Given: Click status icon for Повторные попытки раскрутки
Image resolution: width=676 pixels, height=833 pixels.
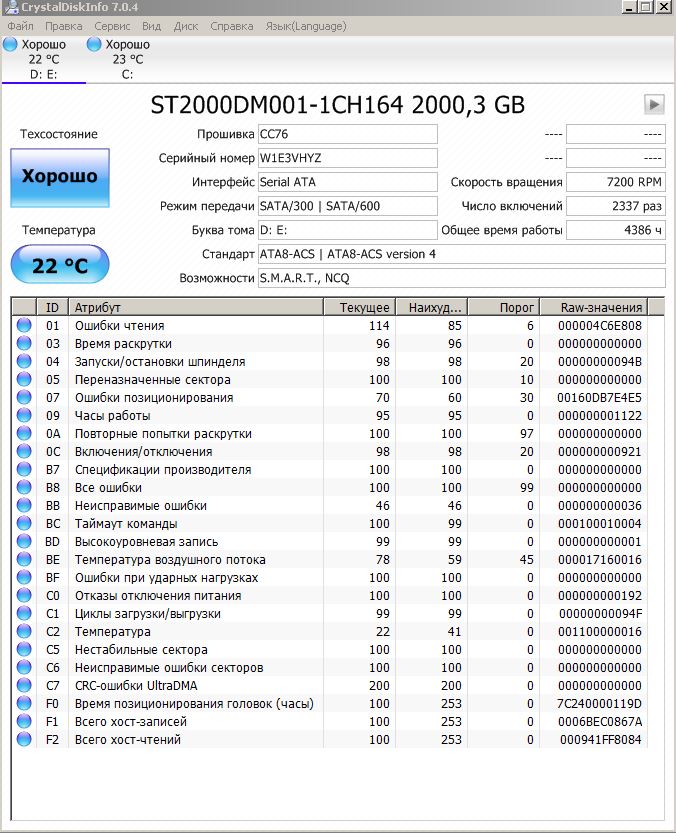Looking at the screenshot, I should [24, 434].
